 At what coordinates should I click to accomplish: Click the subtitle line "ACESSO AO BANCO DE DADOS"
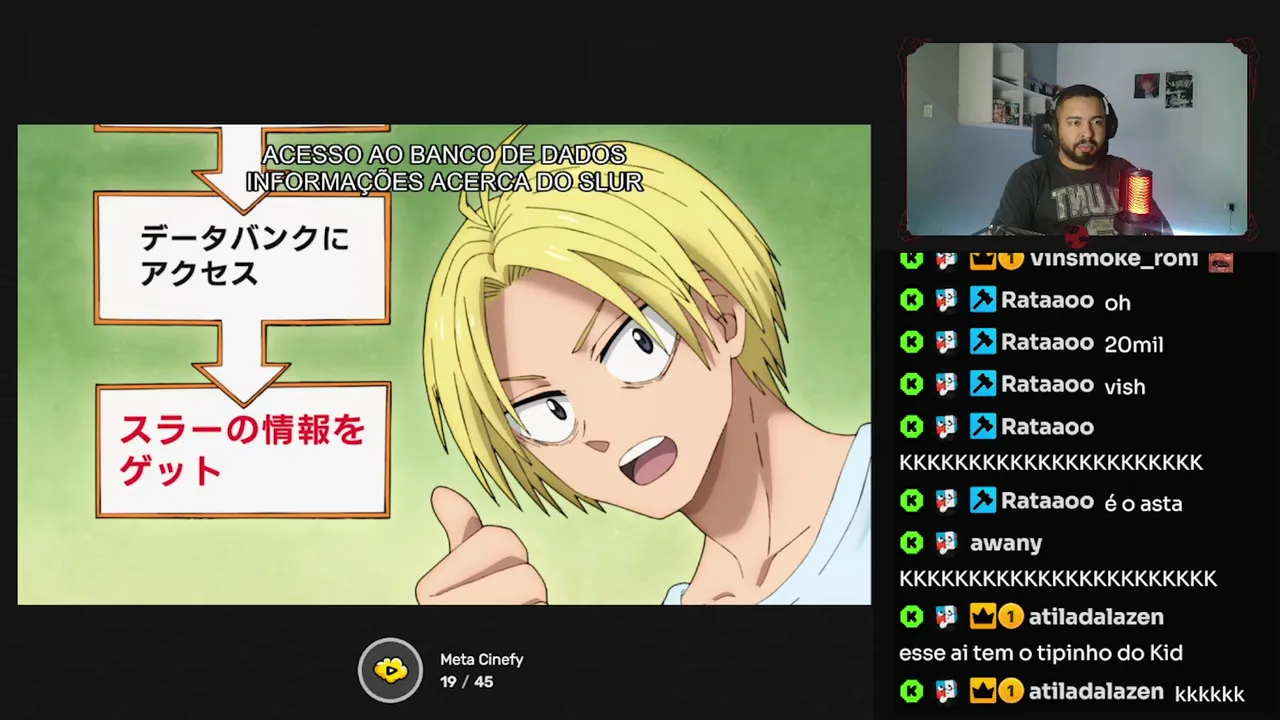[444, 155]
